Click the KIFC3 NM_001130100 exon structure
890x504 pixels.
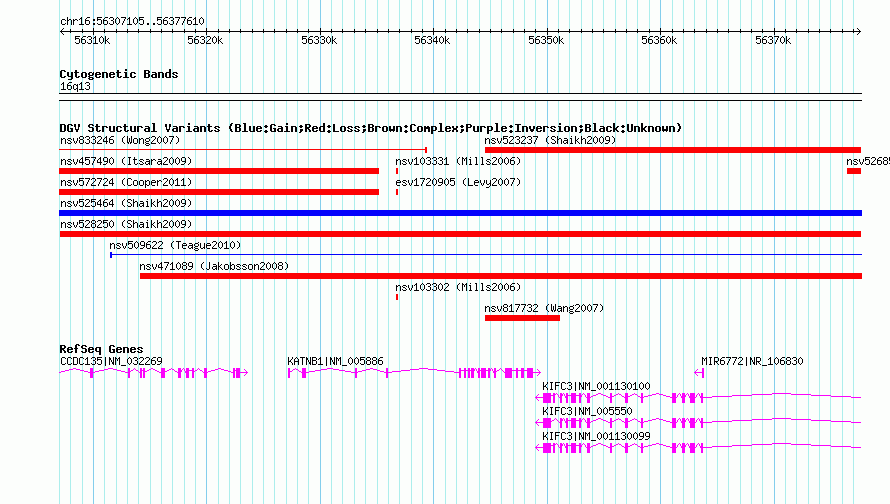698,398
